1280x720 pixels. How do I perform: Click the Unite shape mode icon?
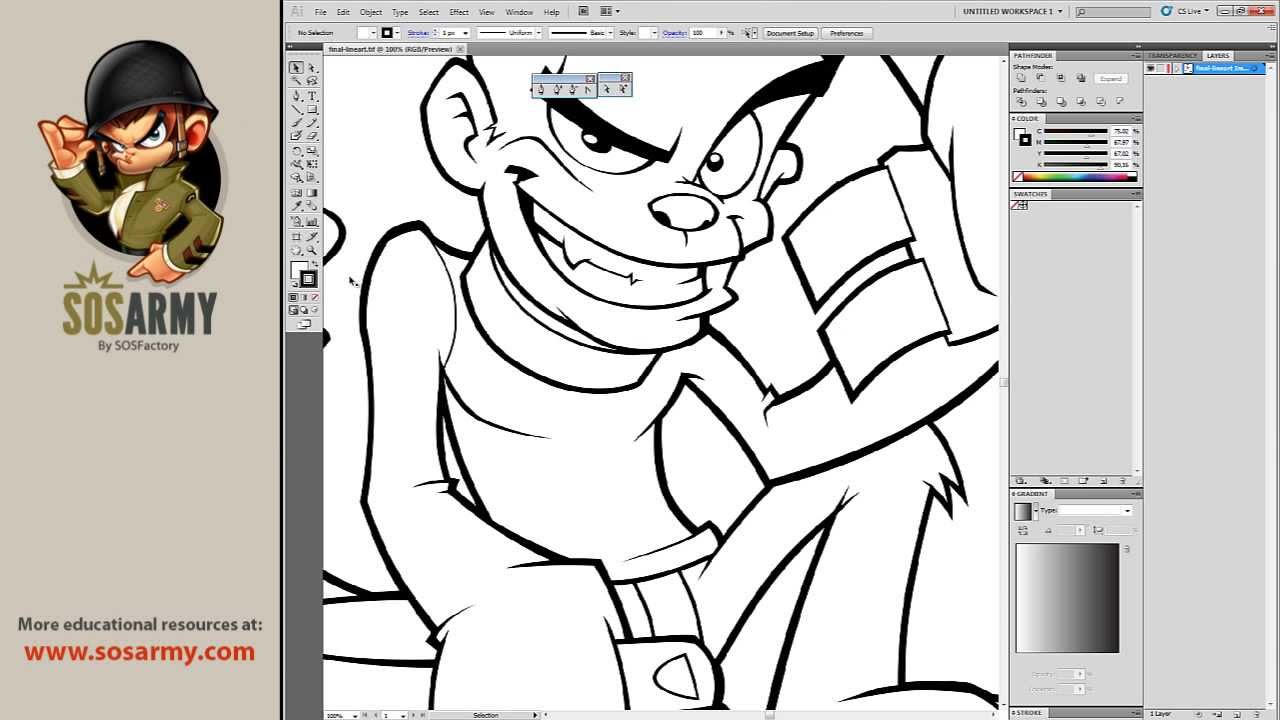[x=1021, y=78]
